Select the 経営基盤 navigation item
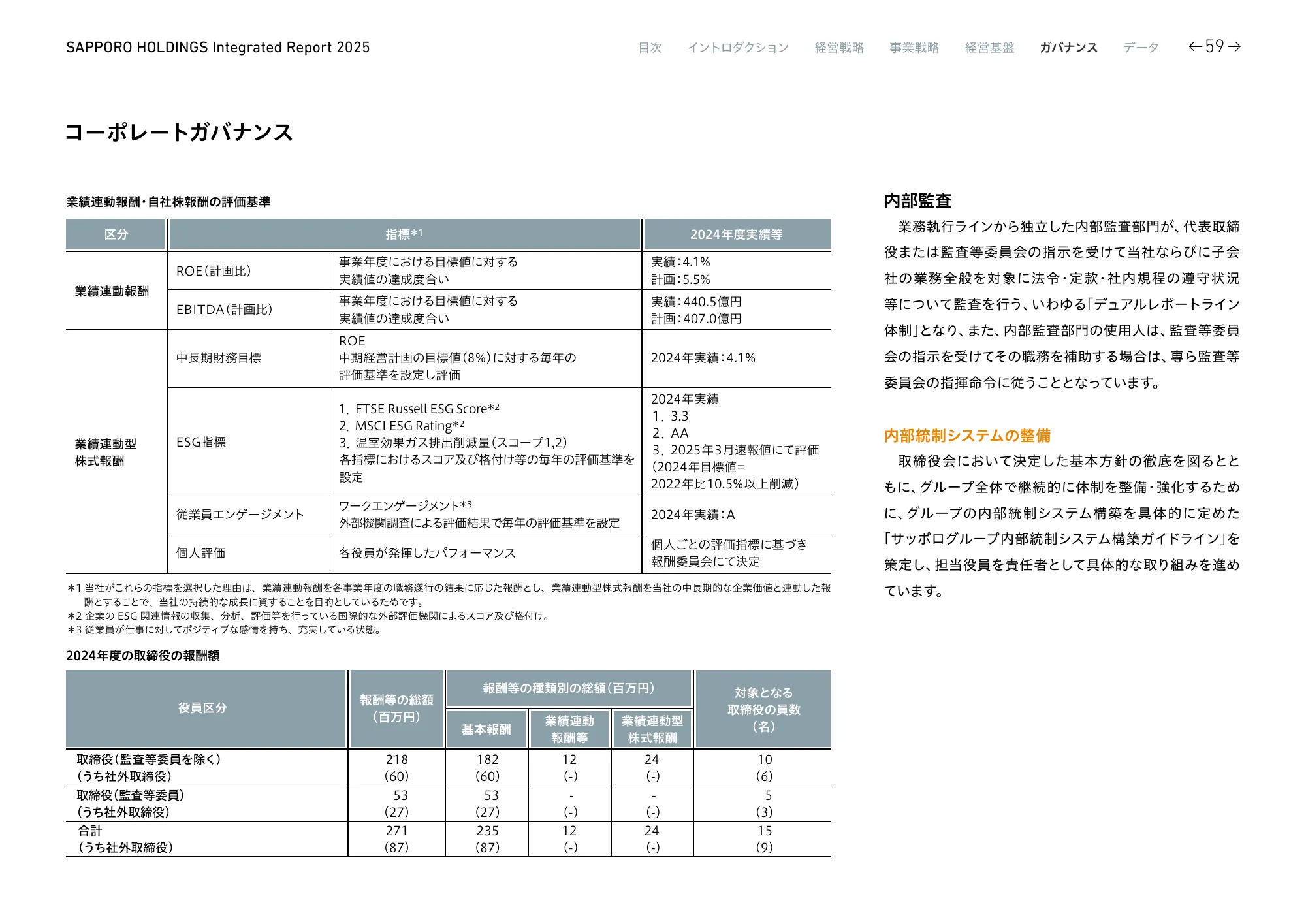 tap(989, 48)
